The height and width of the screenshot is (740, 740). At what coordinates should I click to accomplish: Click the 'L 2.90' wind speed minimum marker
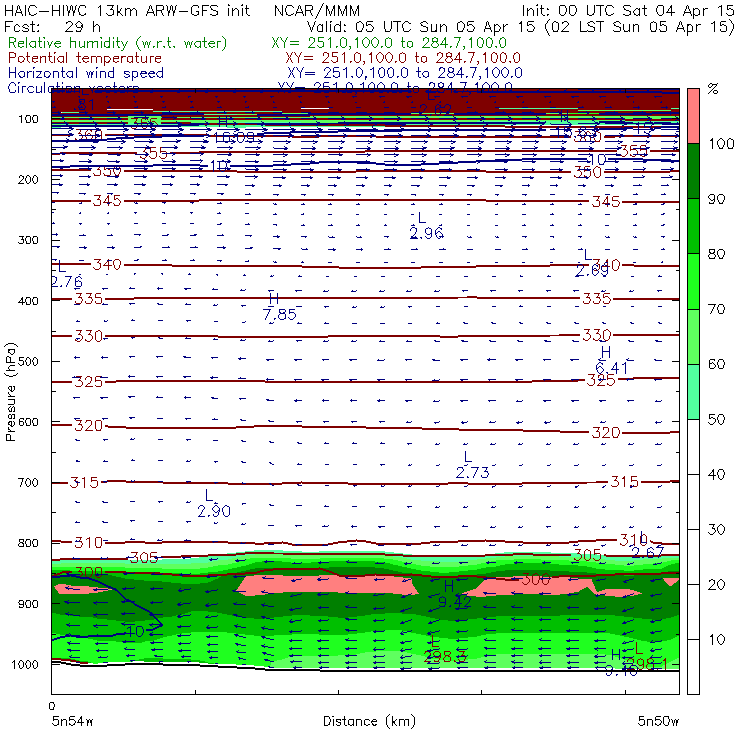pyautogui.click(x=214, y=504)
